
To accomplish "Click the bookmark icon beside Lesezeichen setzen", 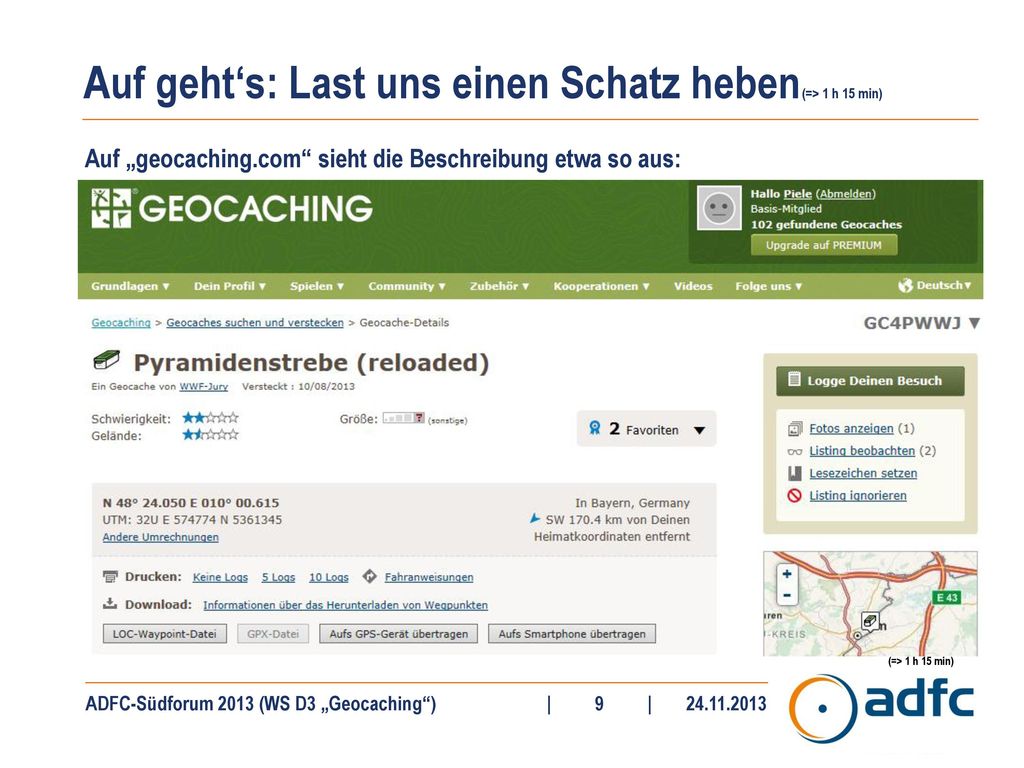I will [795, 473].
